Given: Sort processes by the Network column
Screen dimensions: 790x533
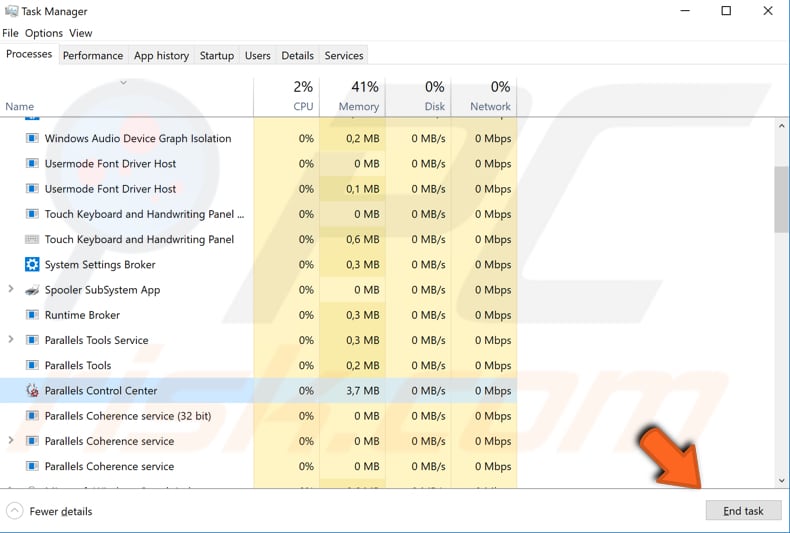Looking at the screenshot, I should (x=484, y=97).
